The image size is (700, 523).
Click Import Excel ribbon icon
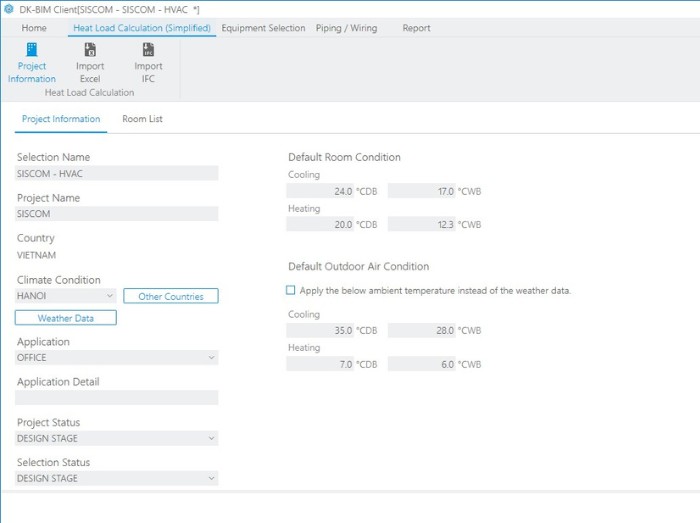click(90, 63)
